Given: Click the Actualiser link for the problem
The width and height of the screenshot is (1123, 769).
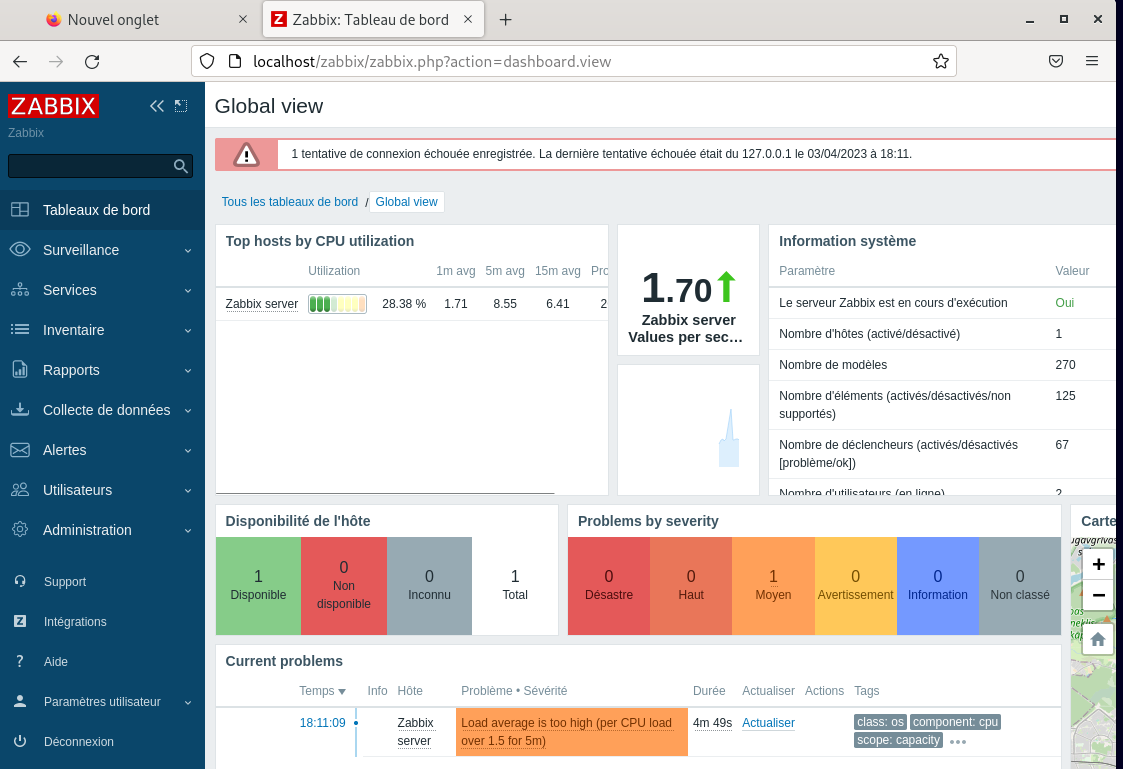Looking at the screenshot, I should (x=768, y=723).
